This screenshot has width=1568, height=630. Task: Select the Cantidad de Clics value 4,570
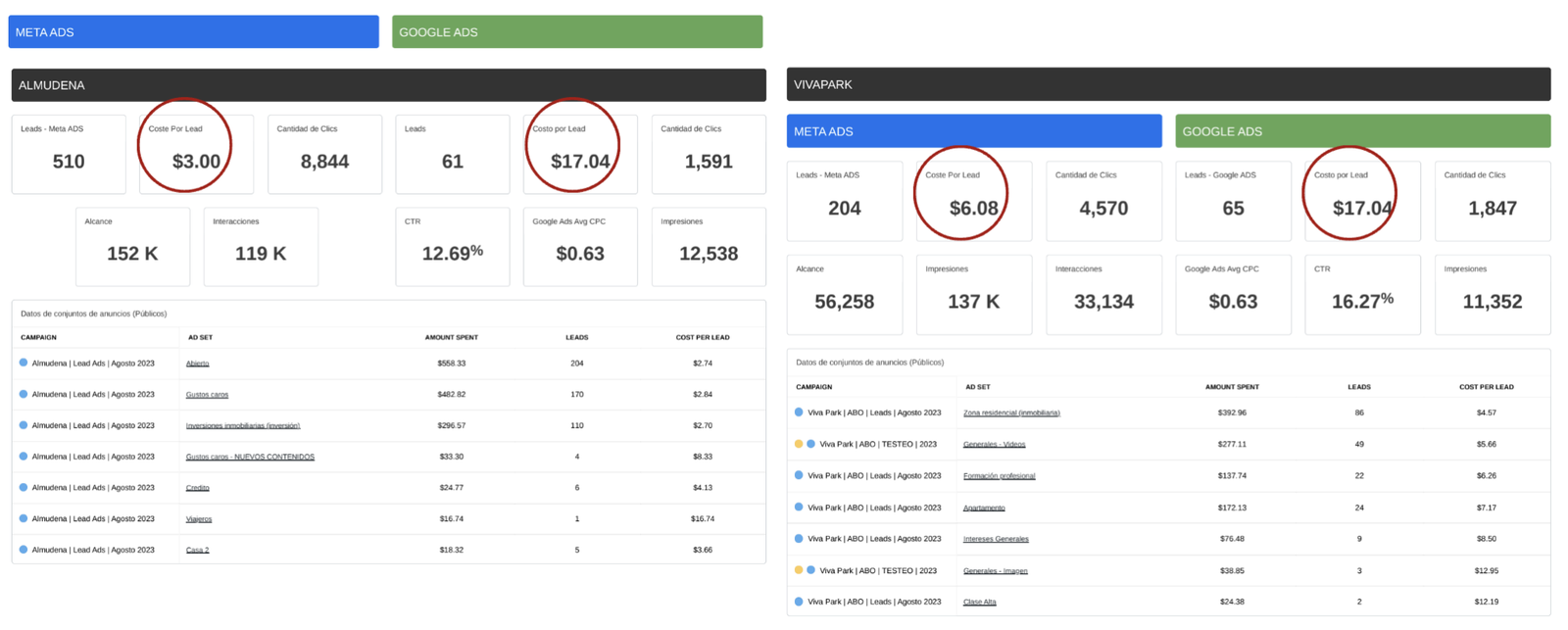point(1103,209)
